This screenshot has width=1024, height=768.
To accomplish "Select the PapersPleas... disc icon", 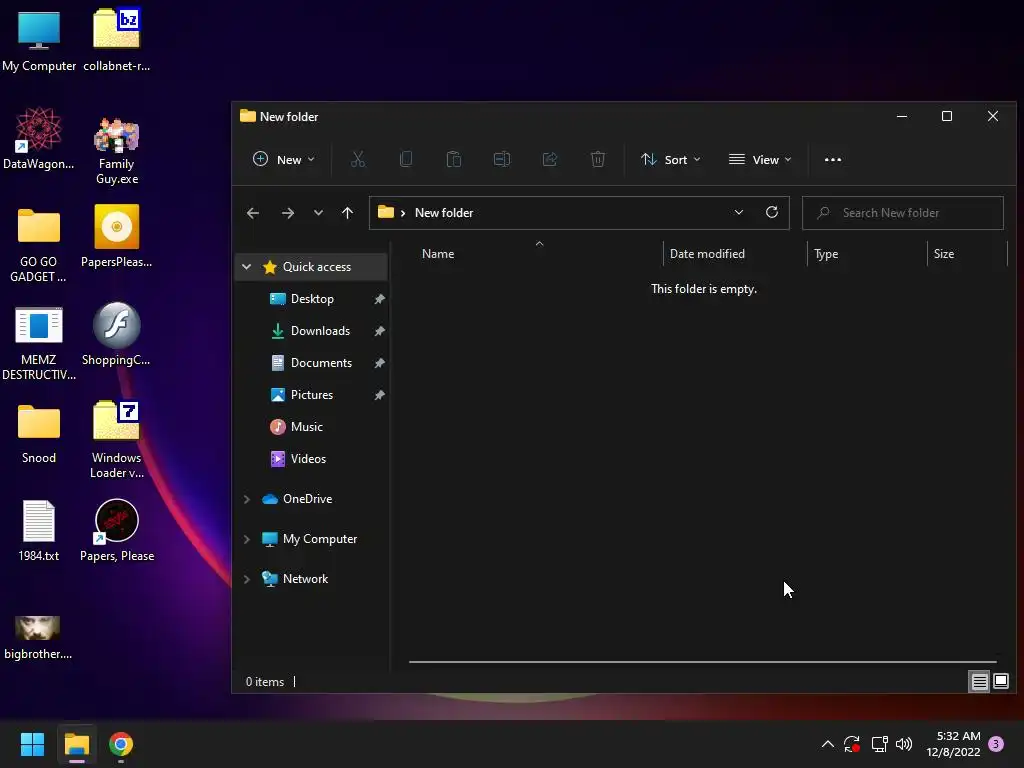I will pos(117,236).
